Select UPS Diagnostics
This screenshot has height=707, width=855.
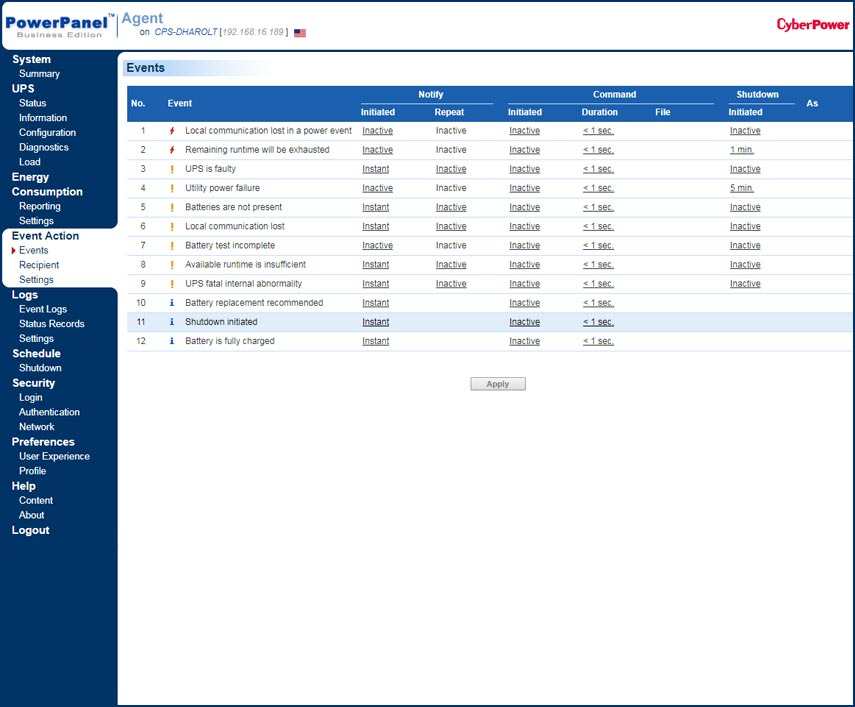(44, 147)
